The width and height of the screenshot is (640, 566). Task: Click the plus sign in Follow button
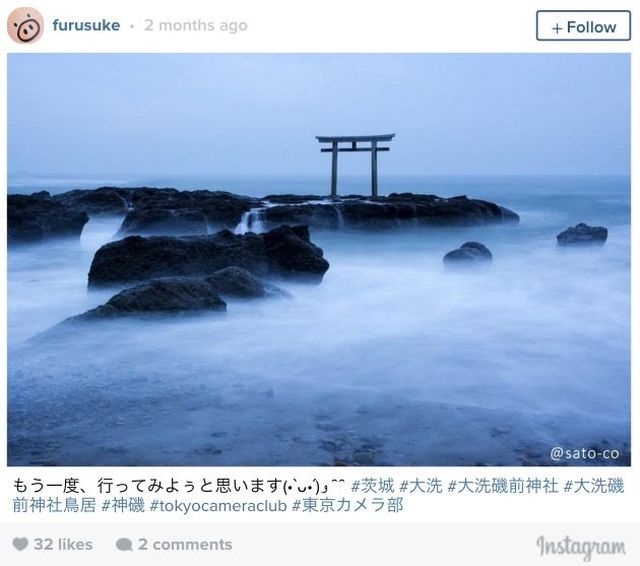(557, 28)
